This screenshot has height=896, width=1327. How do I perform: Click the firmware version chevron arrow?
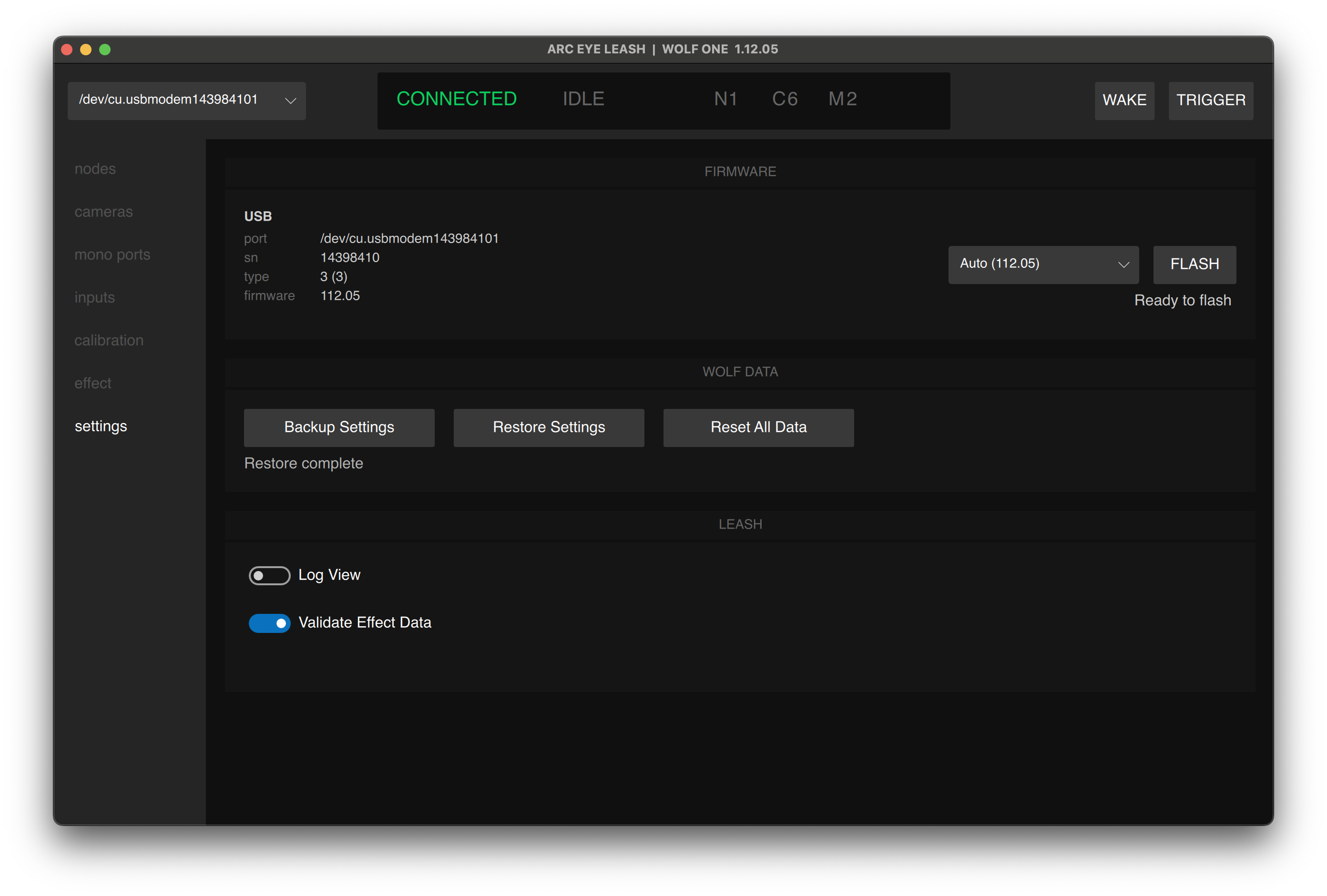click(x=1123, y=265)
